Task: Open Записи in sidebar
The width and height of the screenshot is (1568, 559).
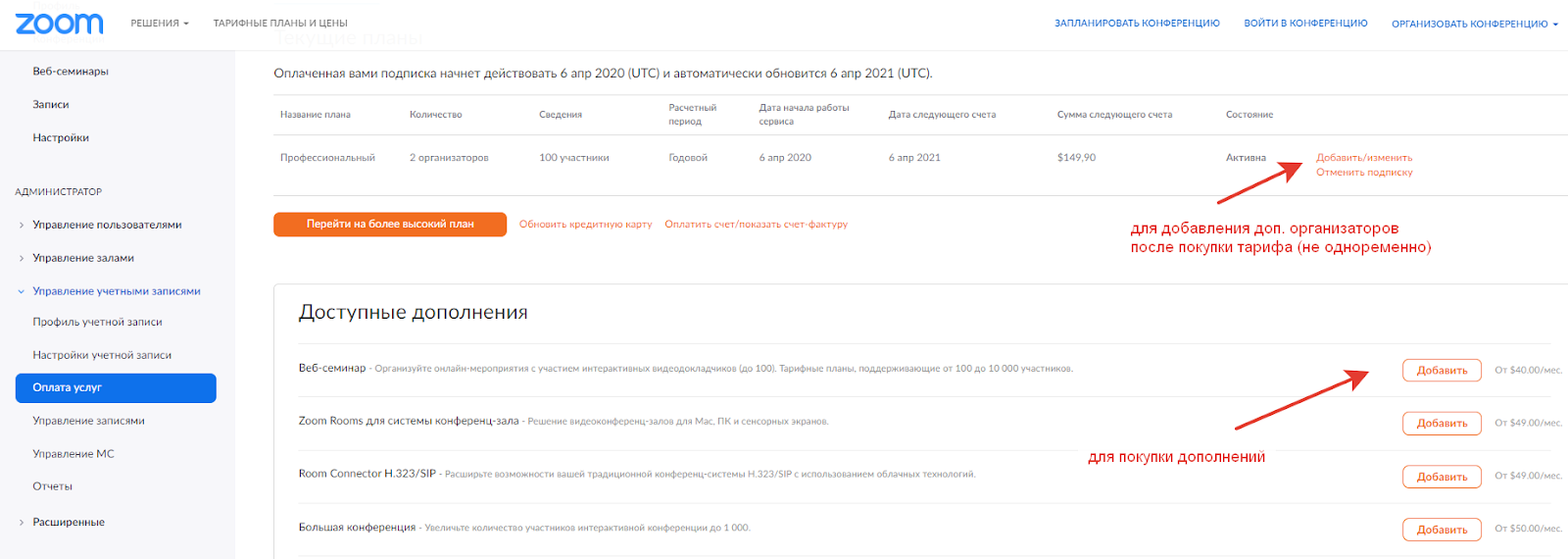Action: [x=51, y=105]
